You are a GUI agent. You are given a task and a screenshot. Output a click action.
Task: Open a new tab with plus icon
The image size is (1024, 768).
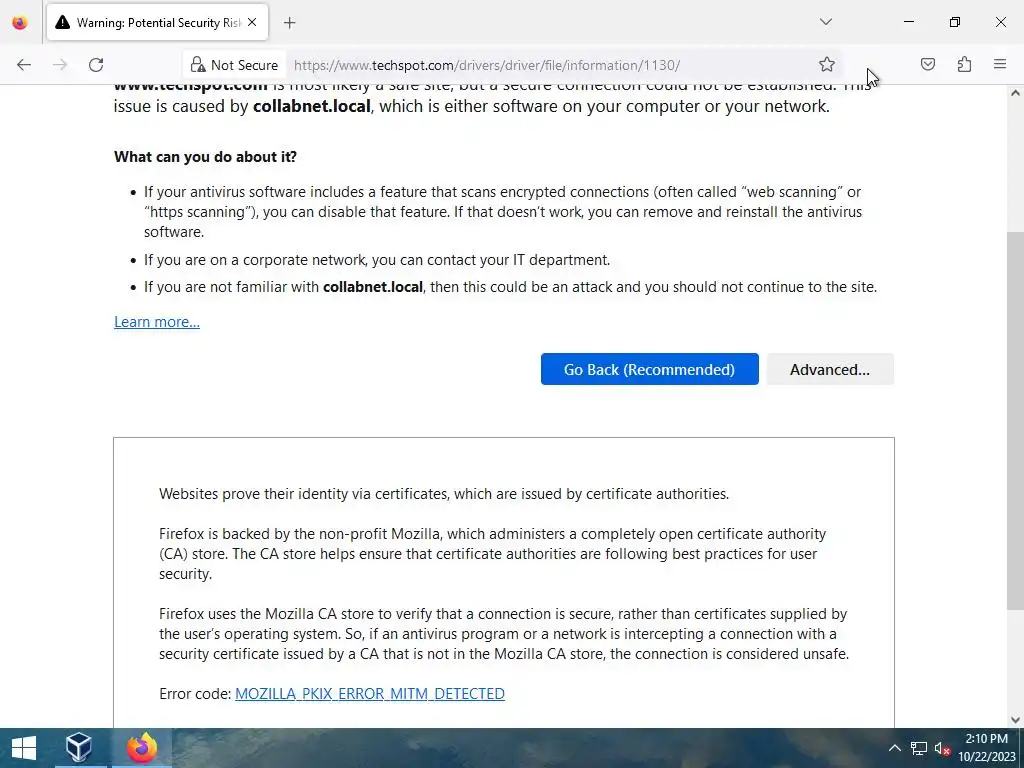click(289, 23)
